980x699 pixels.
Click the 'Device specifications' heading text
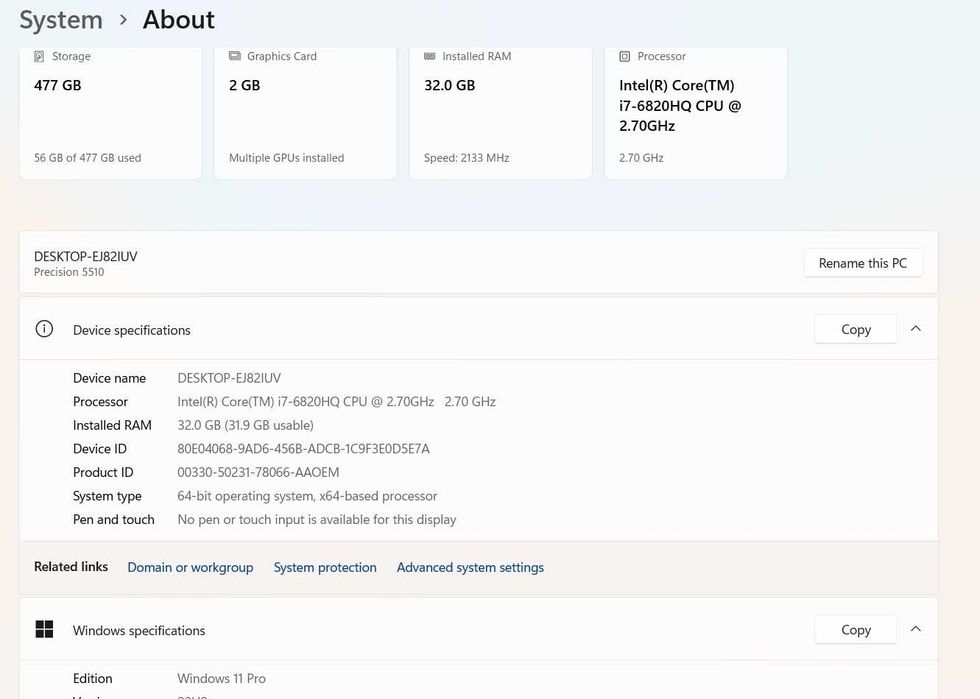[131, 330]
